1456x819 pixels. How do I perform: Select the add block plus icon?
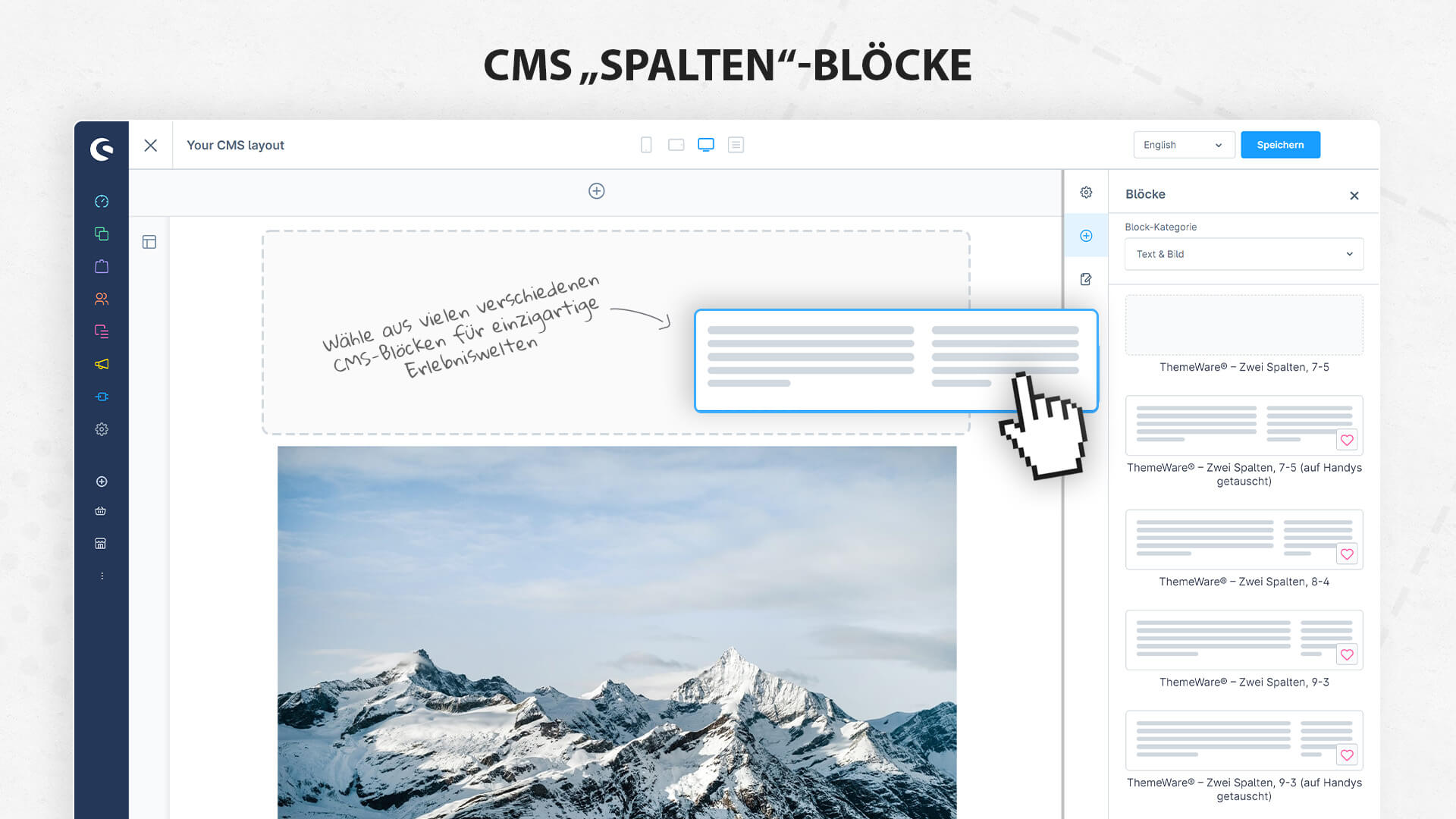click(x=1086, y=235)
